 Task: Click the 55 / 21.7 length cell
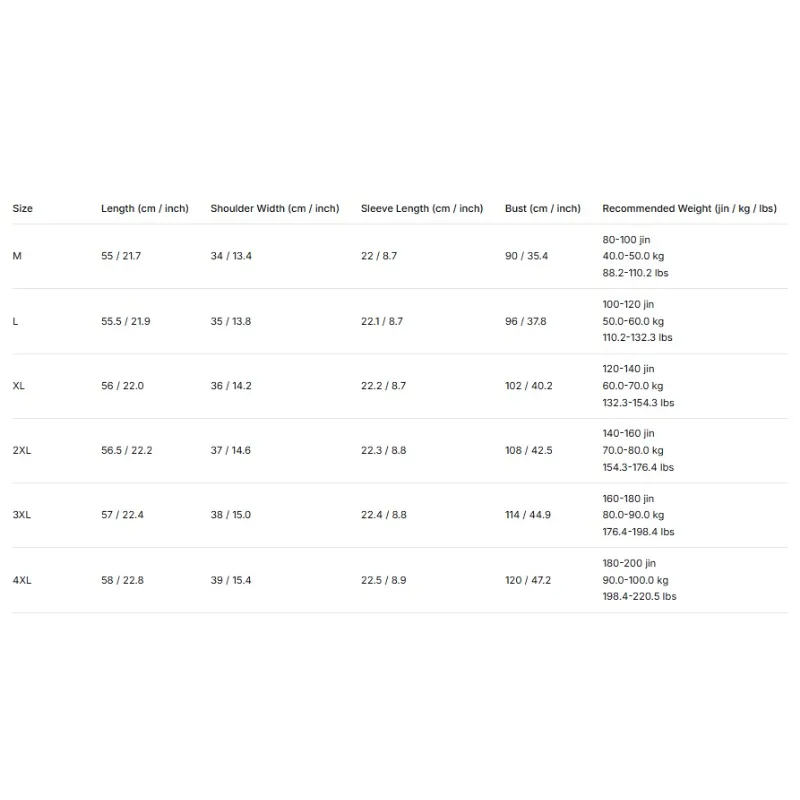click(x=121, y=256)
